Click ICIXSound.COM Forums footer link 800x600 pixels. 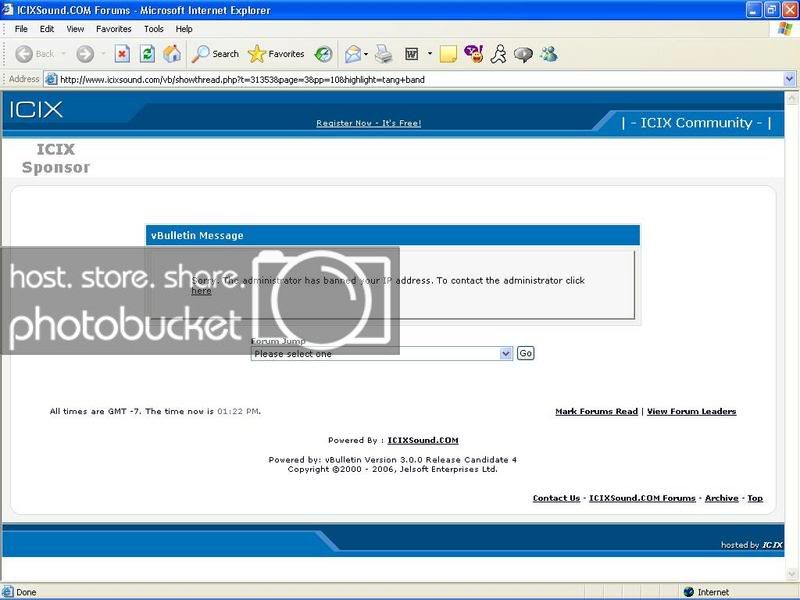click(642, 498)
